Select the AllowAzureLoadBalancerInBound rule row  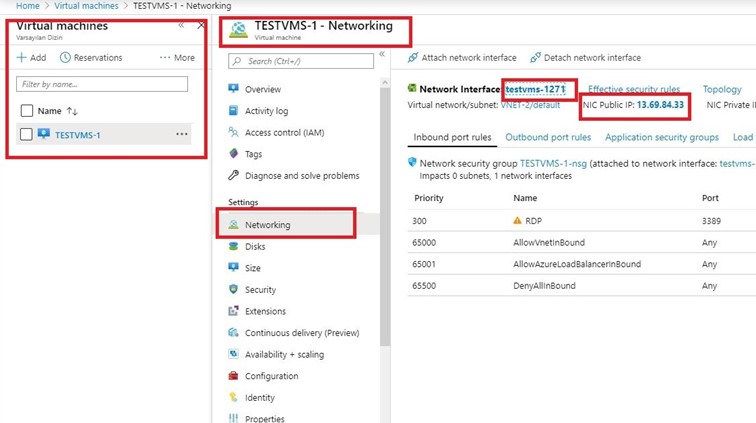581,264
